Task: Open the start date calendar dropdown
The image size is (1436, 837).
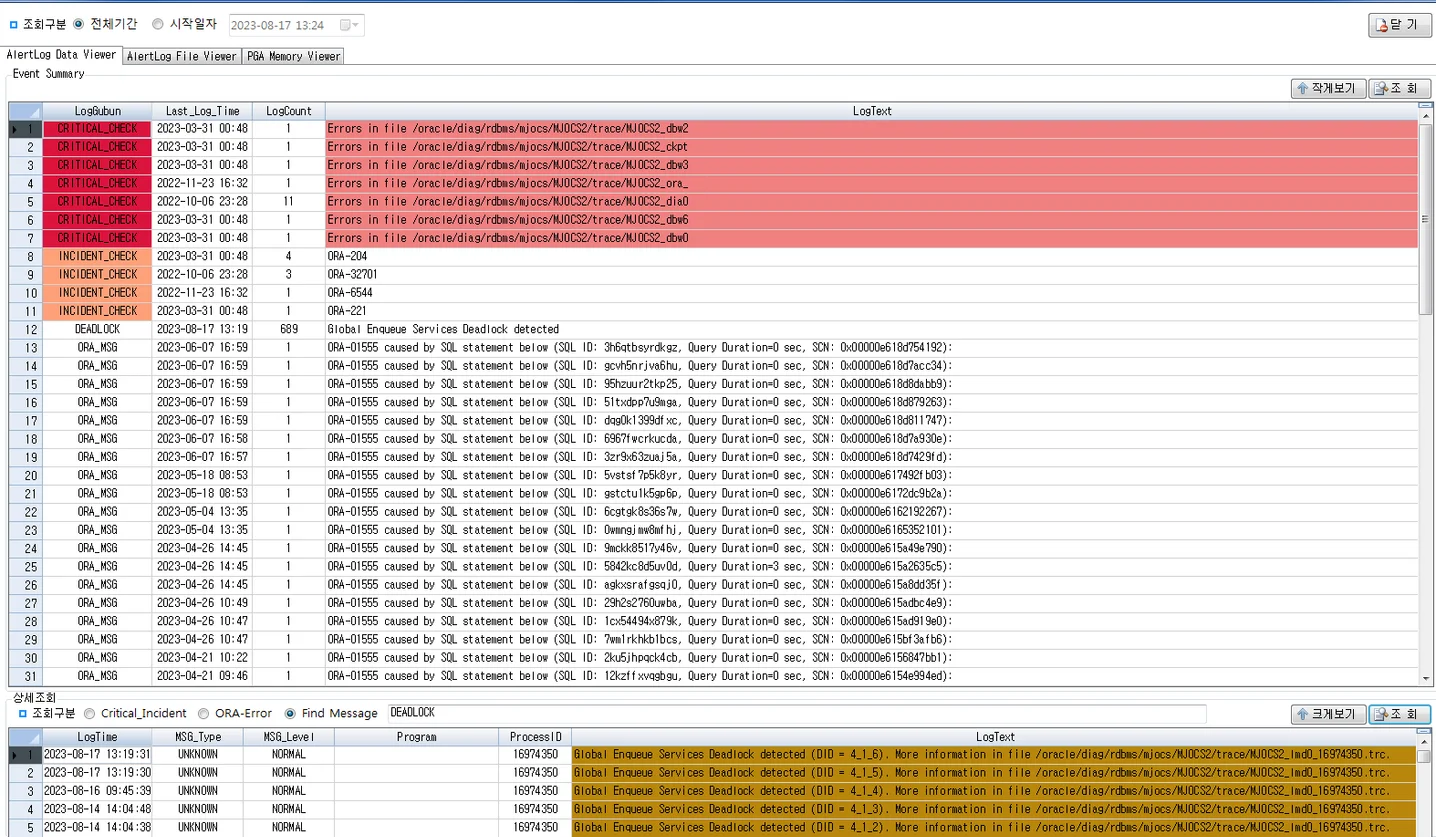Action: (x=351, y=25)
